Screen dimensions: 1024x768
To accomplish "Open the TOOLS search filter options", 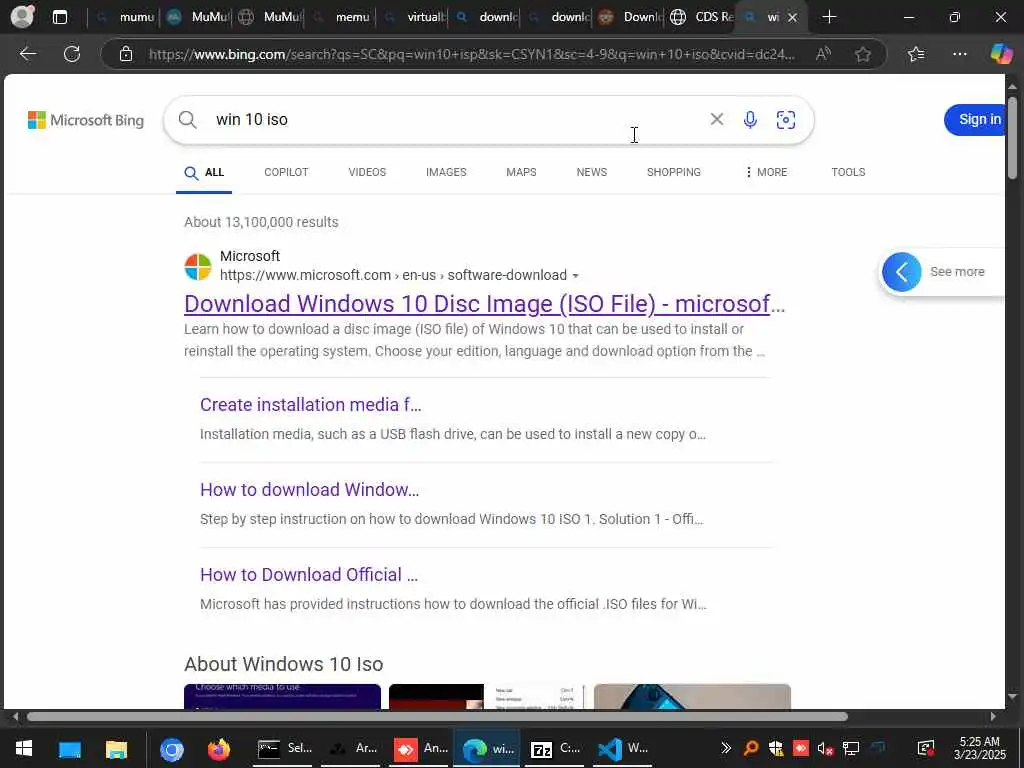I will pos(848,172).
